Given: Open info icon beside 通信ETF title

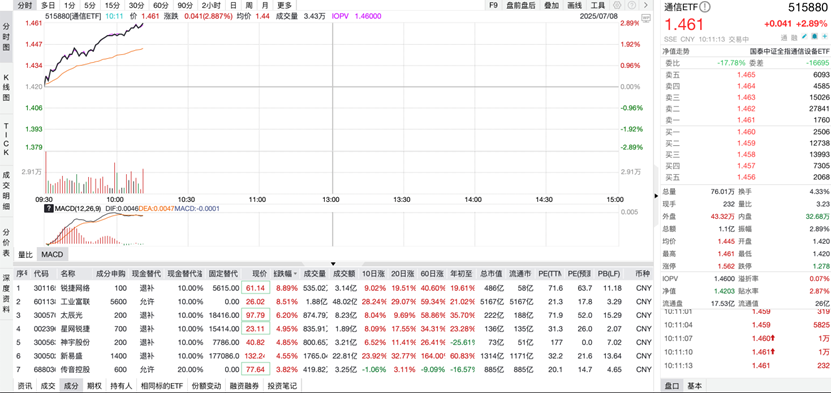Looking at the screenshot, I should (x=704, y=7).
